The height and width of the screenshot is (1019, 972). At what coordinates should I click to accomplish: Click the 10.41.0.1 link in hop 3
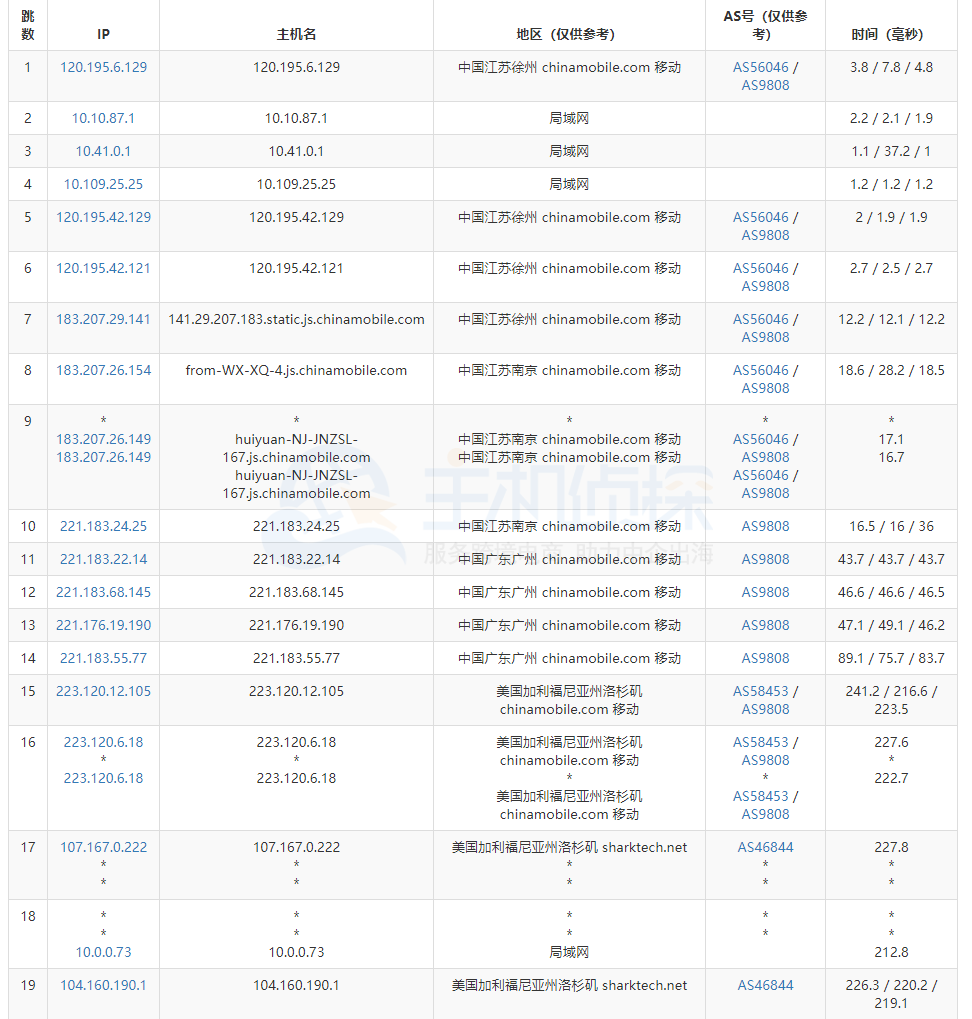[103, 151]
